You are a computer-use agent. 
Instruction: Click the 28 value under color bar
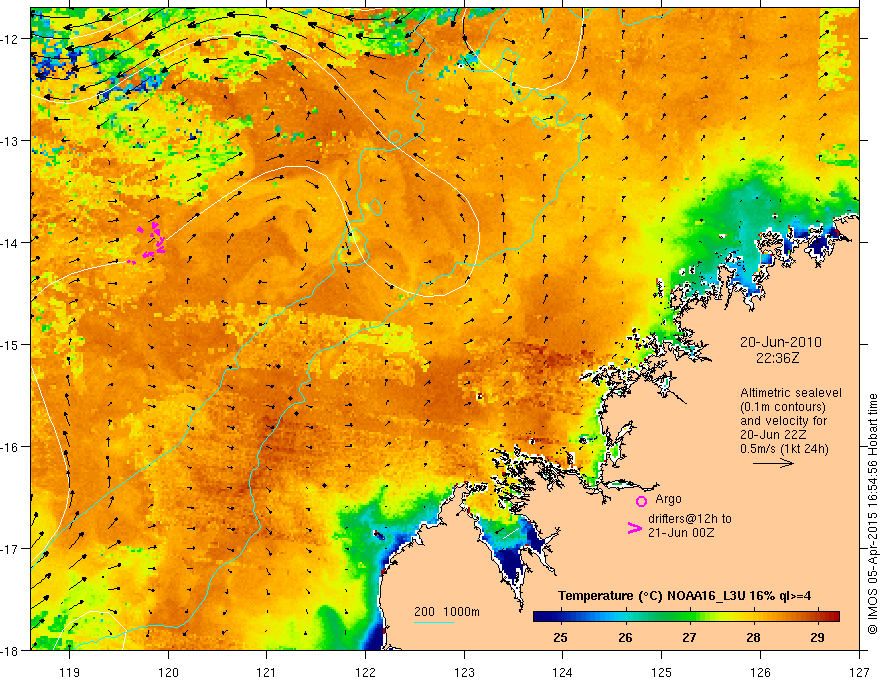[753, 637]
